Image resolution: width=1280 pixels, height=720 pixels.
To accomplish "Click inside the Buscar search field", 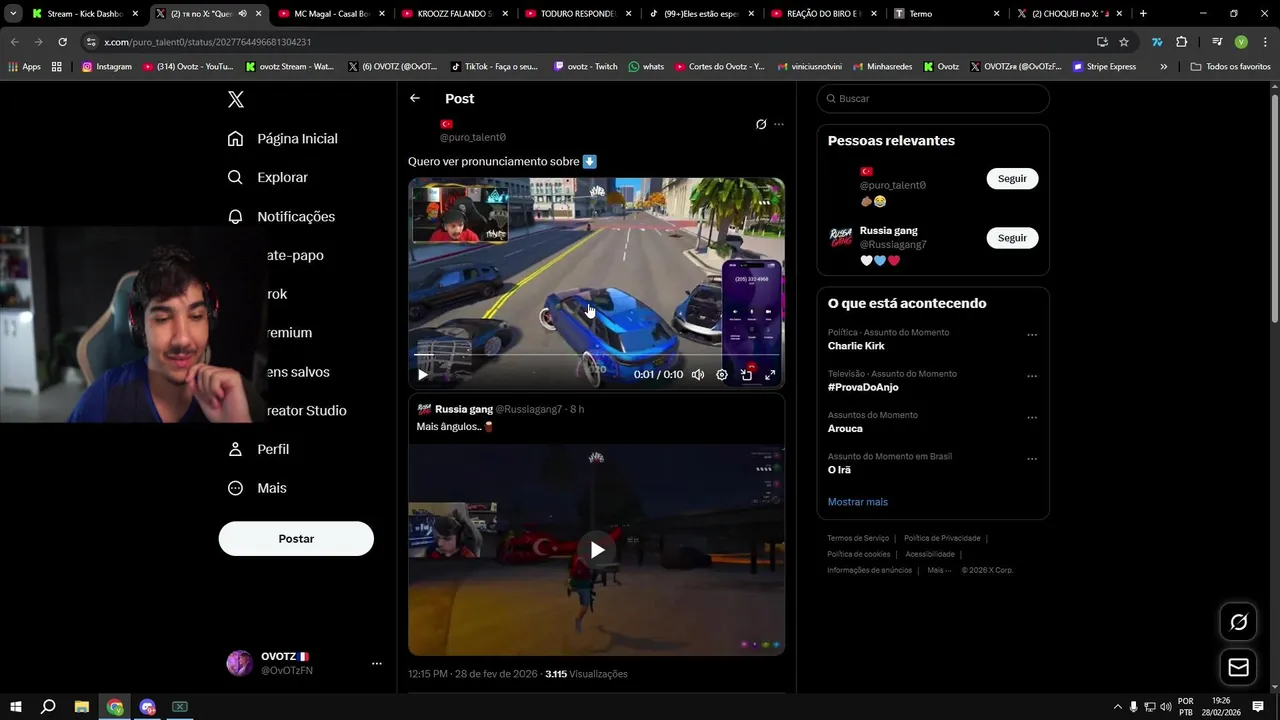I will [933, 98].
